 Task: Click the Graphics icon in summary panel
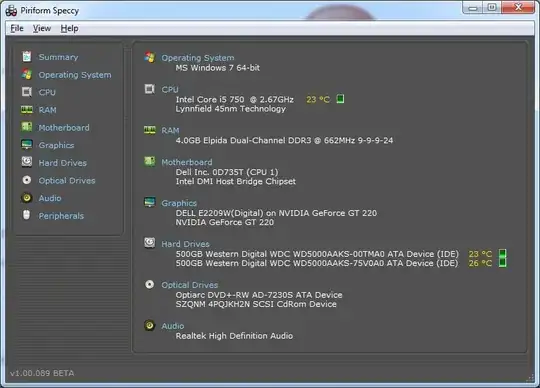pos(149,202)
